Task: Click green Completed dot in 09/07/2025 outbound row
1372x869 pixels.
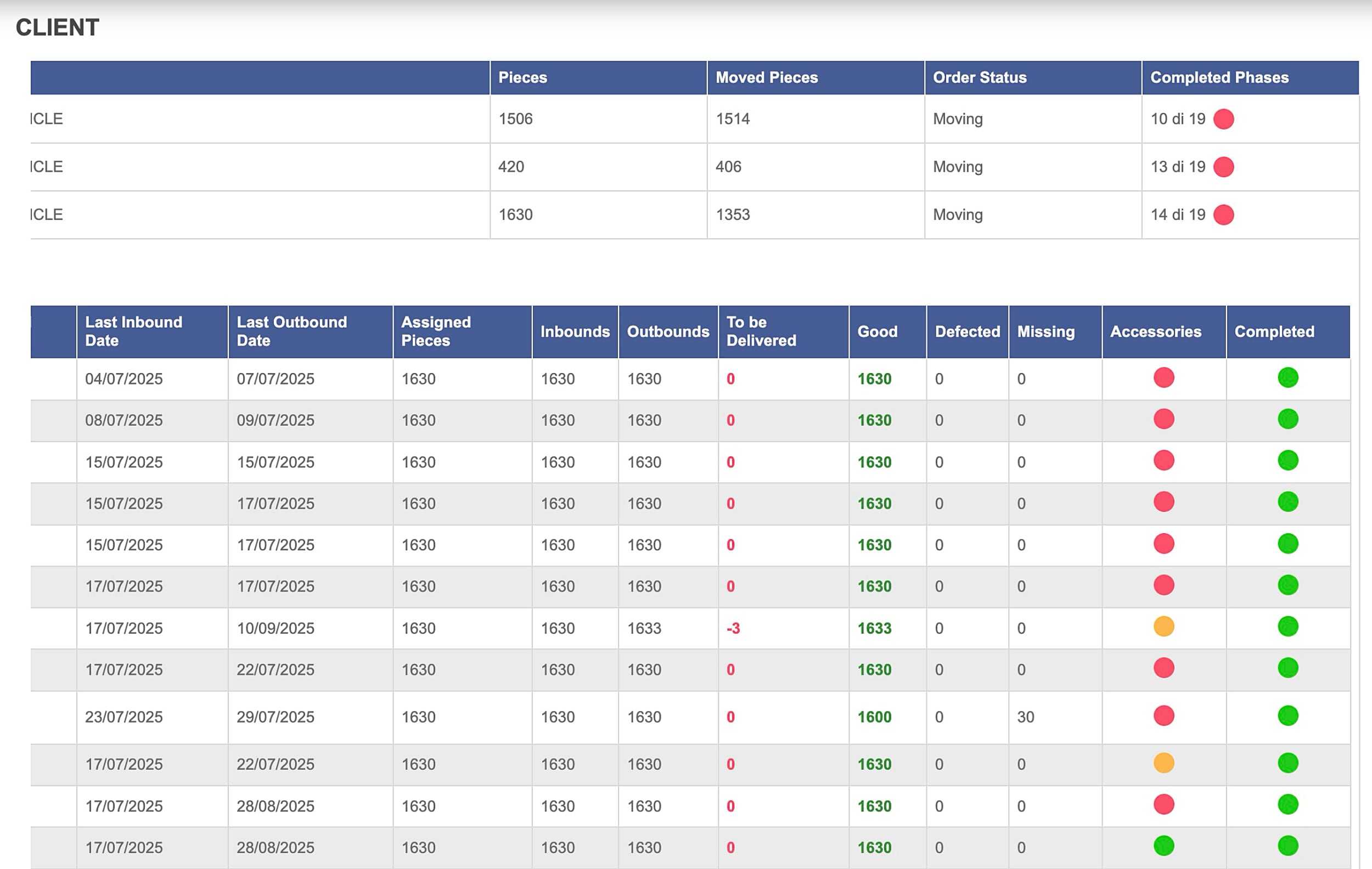Action: [1287, 419]
